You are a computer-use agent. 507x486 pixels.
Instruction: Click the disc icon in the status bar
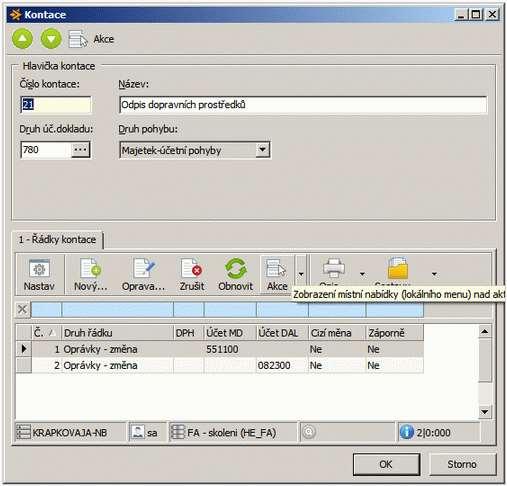coord(309,432)
